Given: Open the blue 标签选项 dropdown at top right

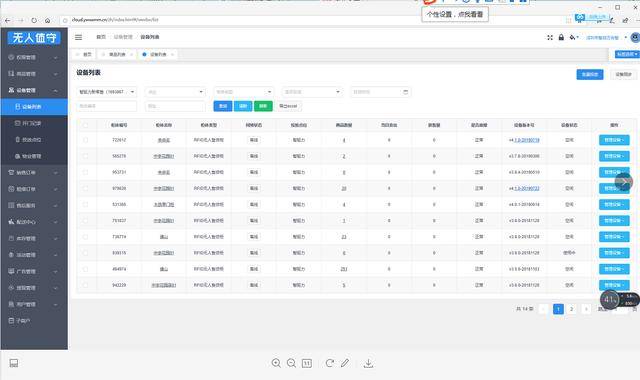Looking at the screenshot, I should 627,54.
